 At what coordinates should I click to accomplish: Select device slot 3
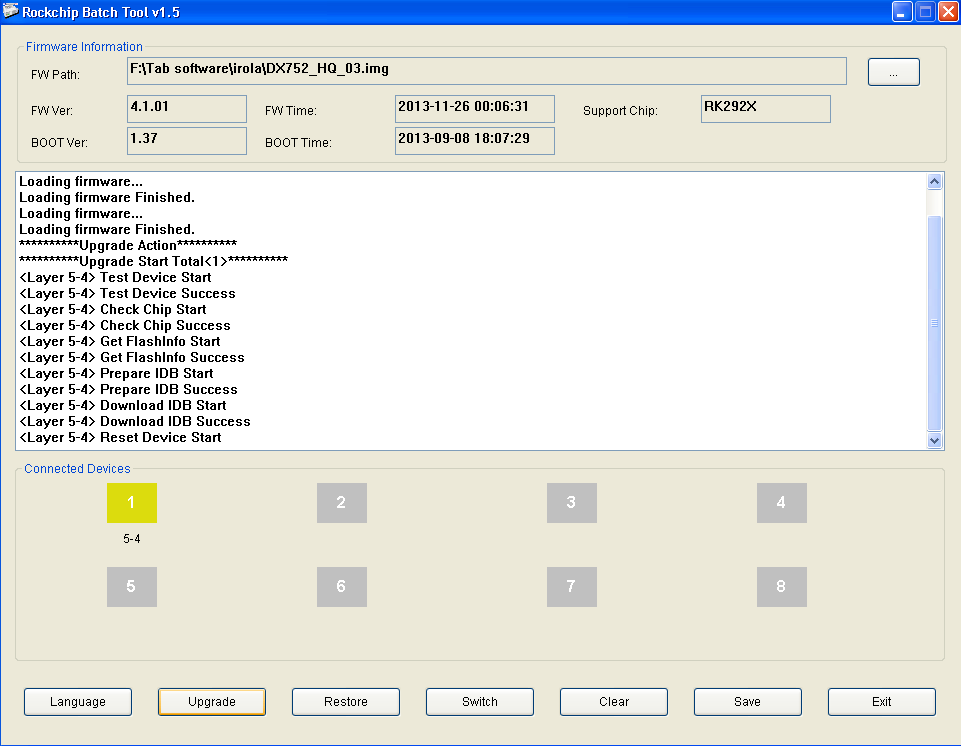click(572, 503)
